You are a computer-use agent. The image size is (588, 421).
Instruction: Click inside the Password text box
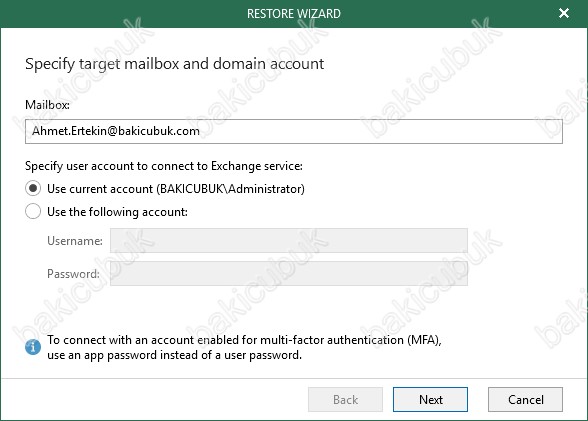pyautogui.click(x=289, y=273)
